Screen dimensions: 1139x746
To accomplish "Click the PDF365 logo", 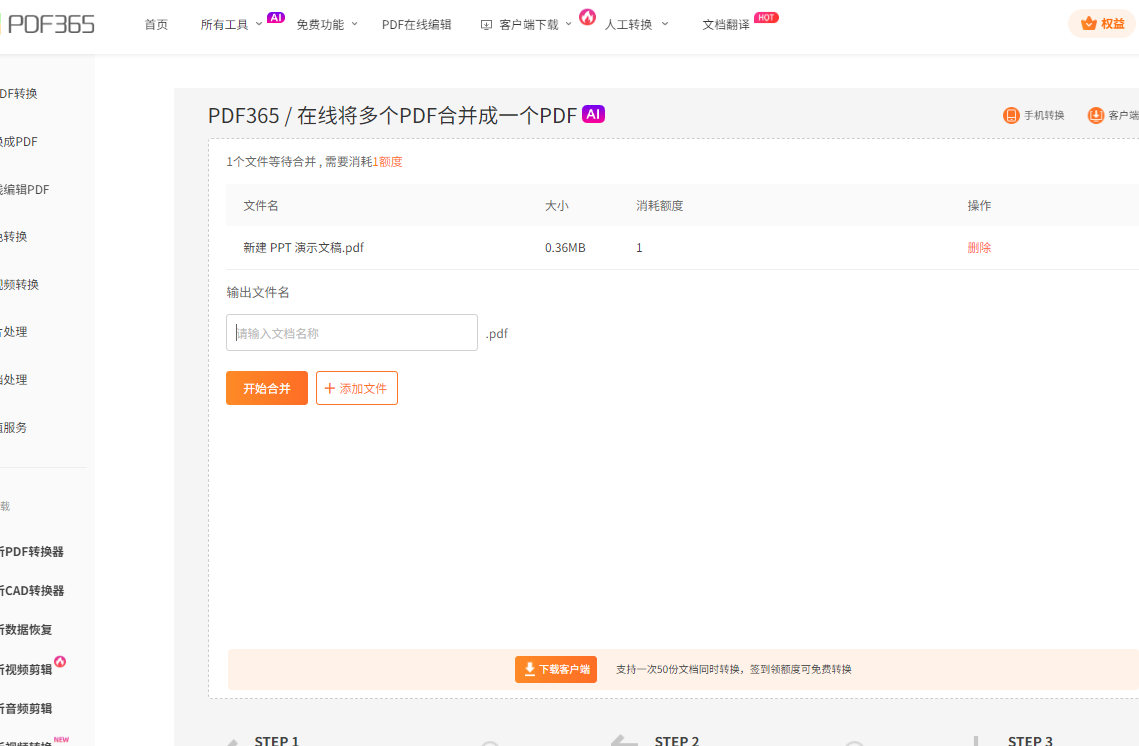I will coord(49,24).
